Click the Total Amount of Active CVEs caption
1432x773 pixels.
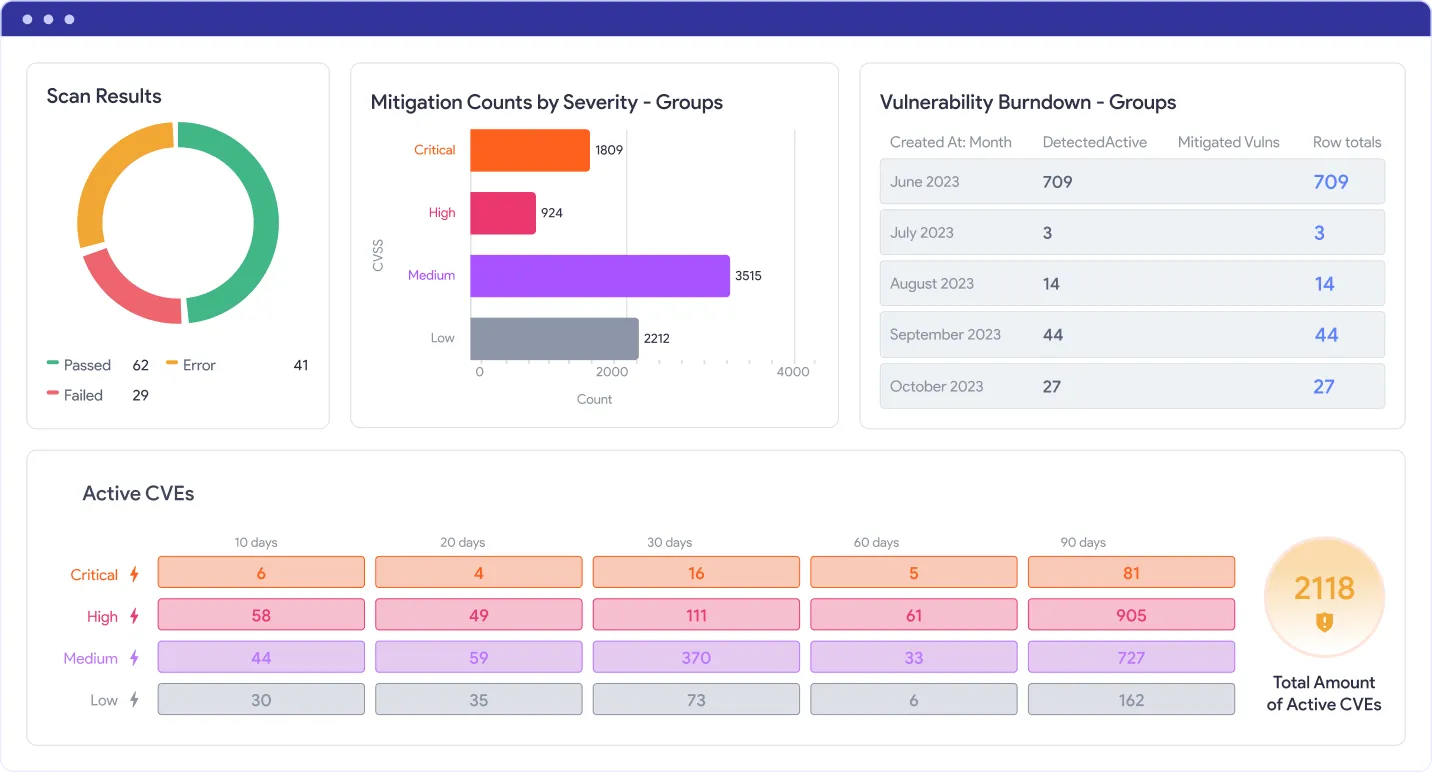pyautogui.click(x=1324, y=693)
